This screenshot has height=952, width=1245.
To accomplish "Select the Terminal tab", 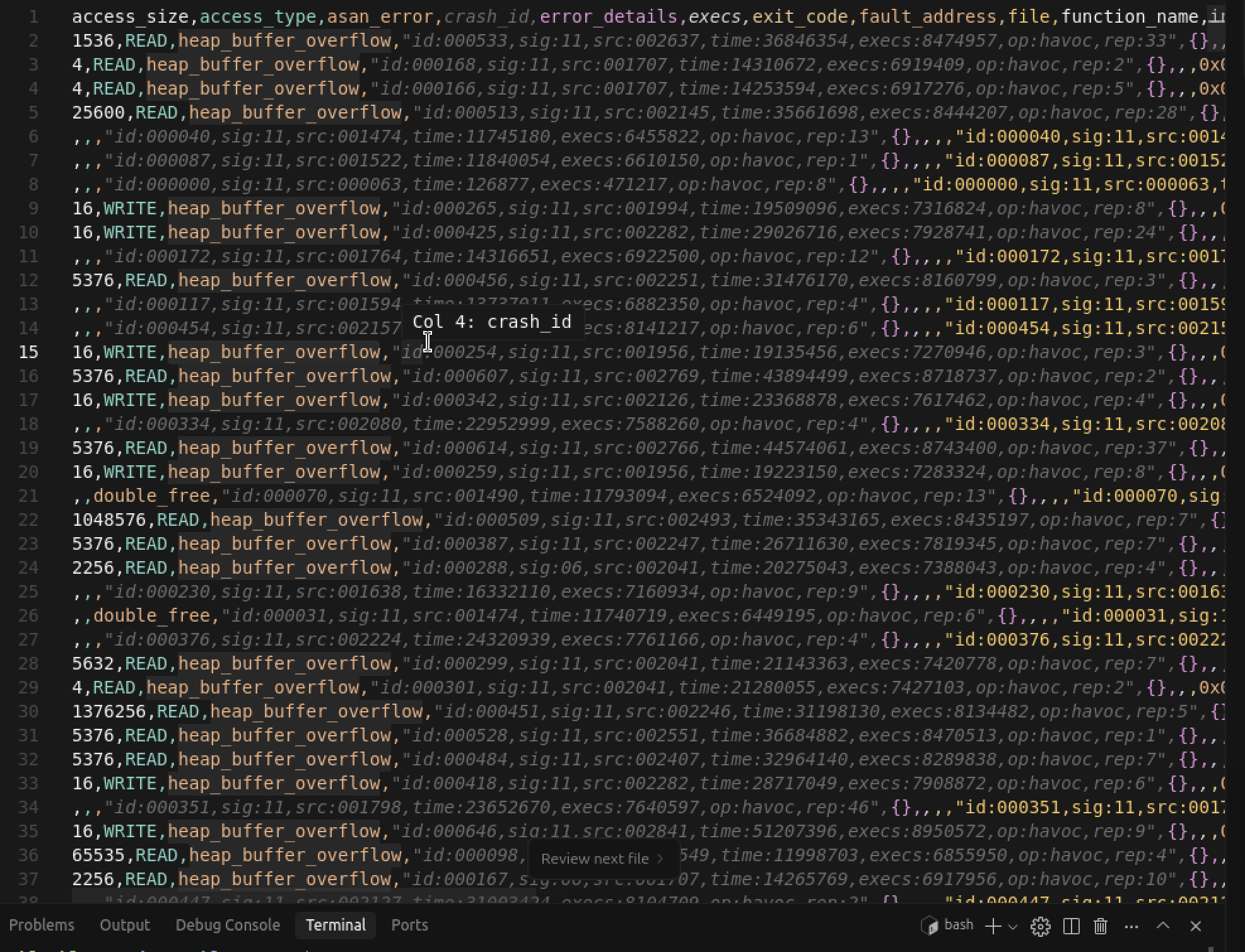I will (336, 925).
